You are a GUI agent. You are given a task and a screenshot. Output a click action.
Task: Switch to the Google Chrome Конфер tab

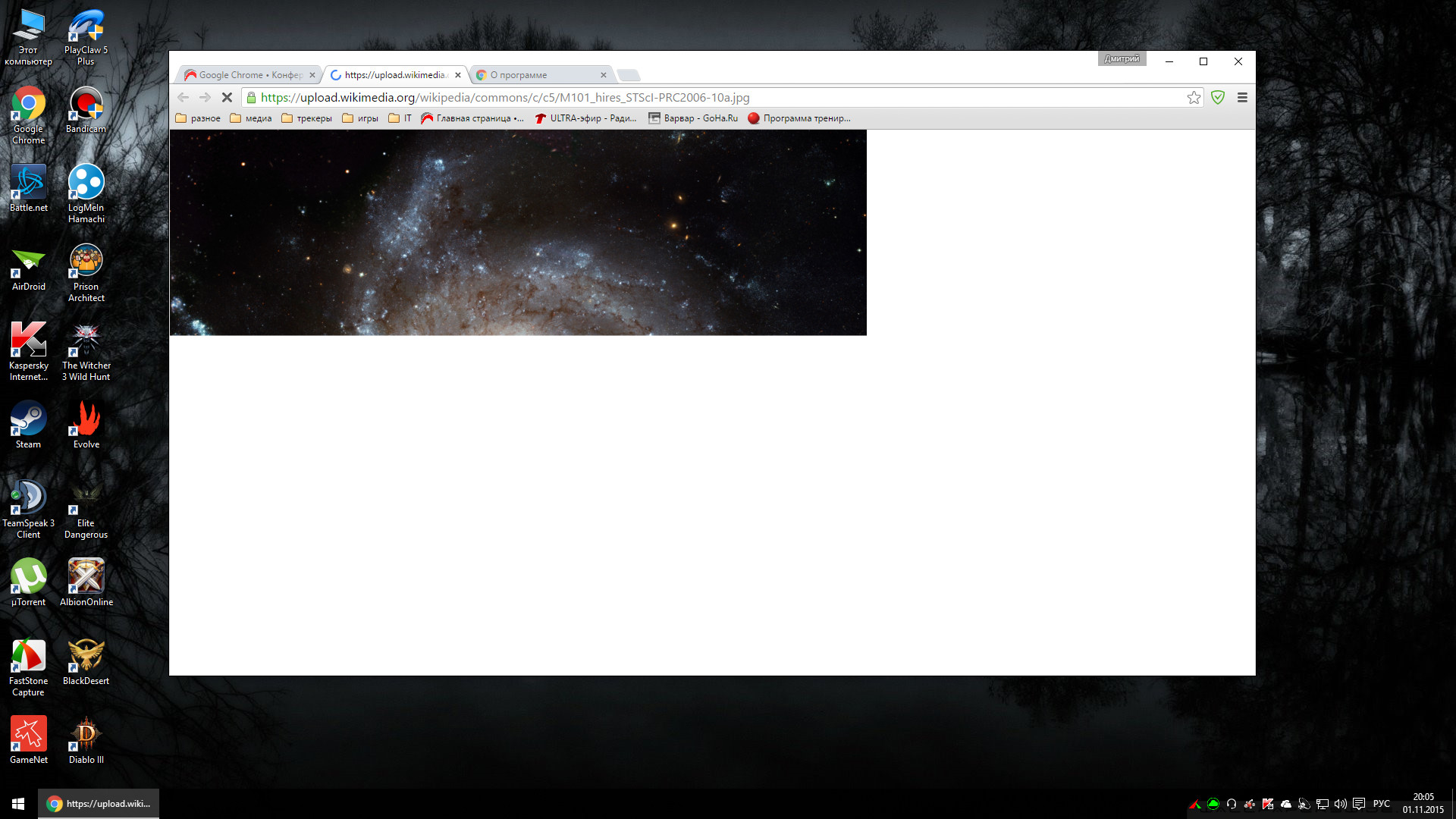(246, 75)
